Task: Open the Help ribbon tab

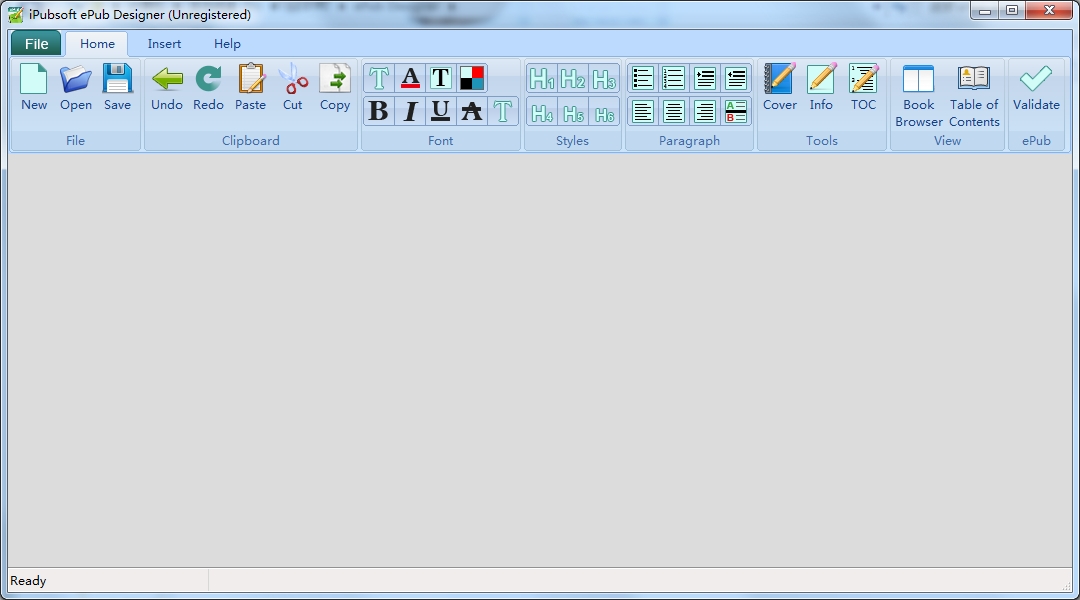Action: point(227,44)
